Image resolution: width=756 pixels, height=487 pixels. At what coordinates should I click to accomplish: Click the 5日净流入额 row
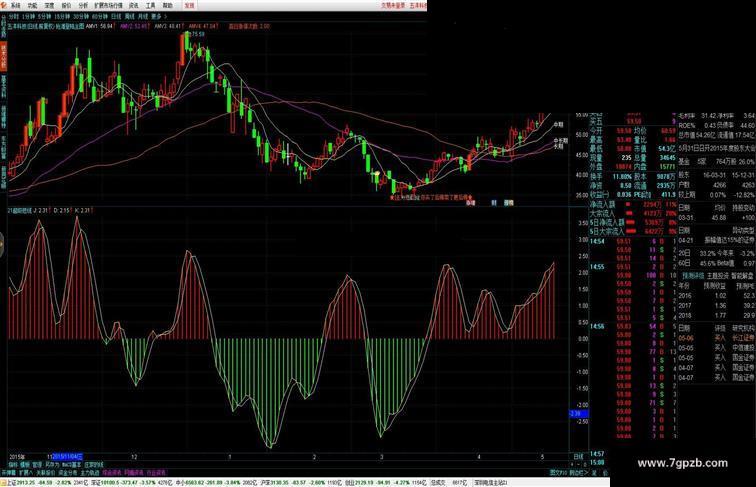633,222
